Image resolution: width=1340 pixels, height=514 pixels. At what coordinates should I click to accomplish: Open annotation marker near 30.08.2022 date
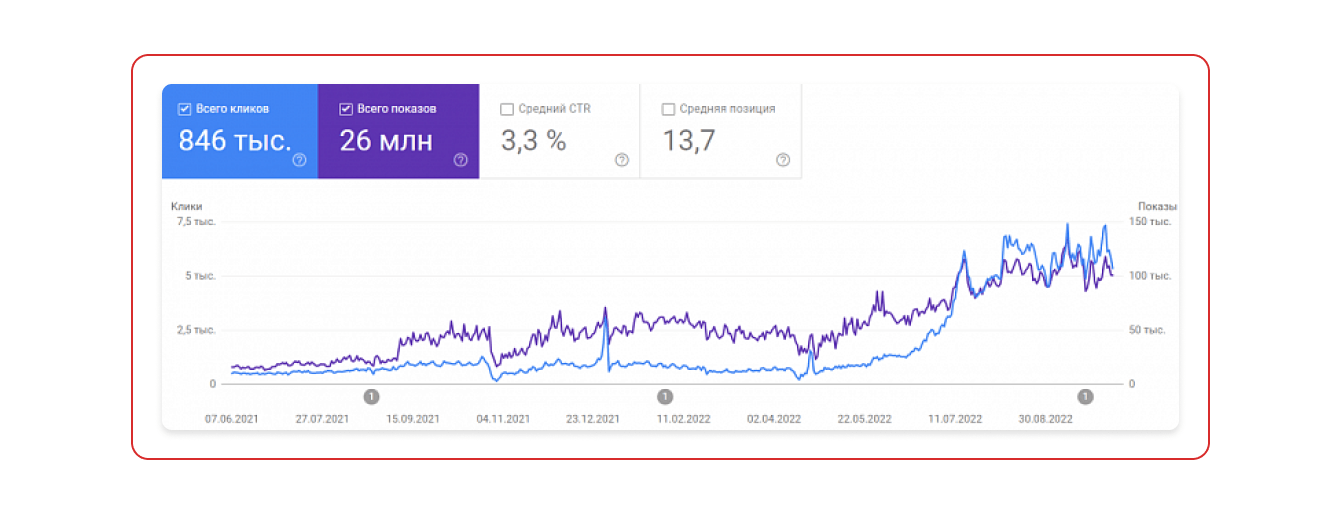click(x=1085, y=397)
